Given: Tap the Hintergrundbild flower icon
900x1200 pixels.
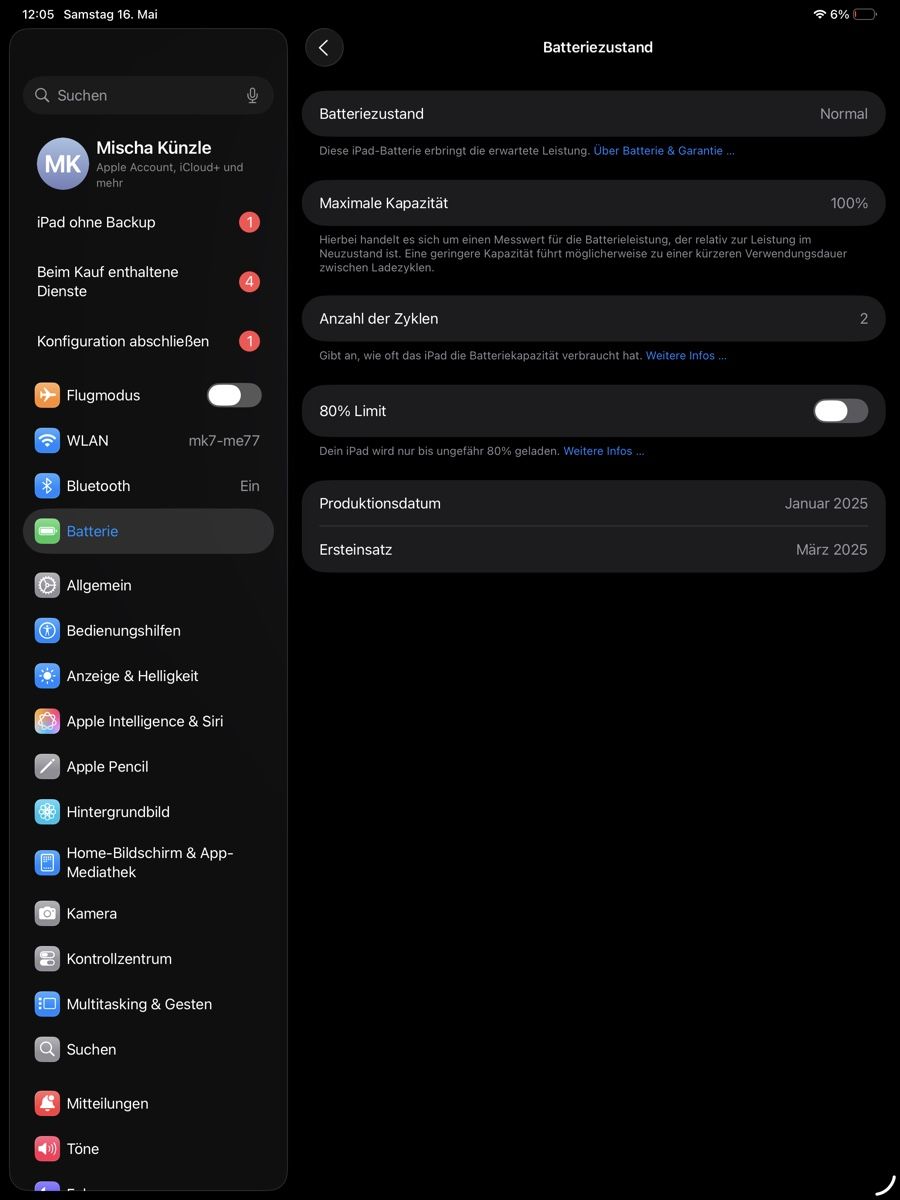Looking at the screenshot, I should pos(47,812).
